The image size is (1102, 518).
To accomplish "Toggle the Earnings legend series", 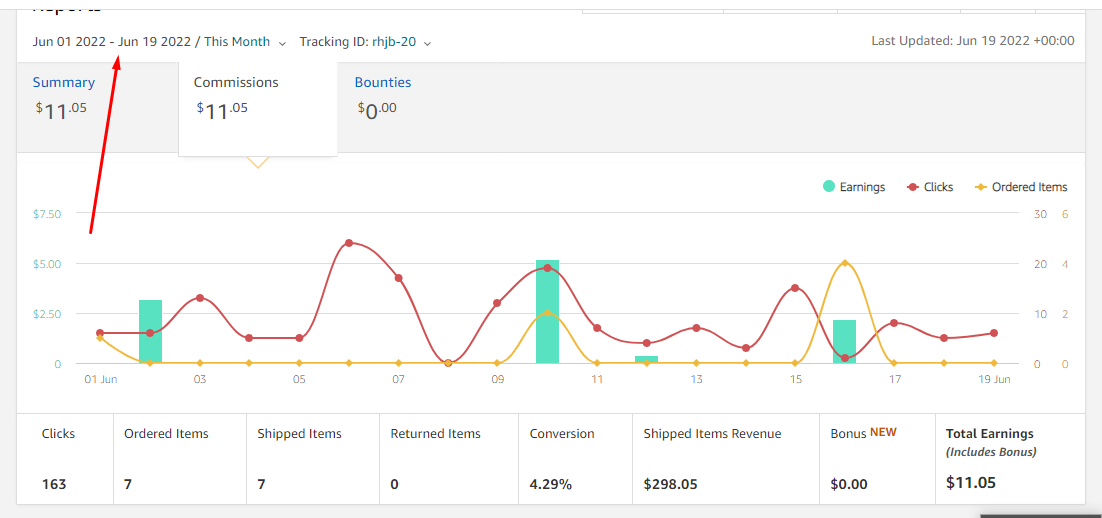I will coord(854,187).
